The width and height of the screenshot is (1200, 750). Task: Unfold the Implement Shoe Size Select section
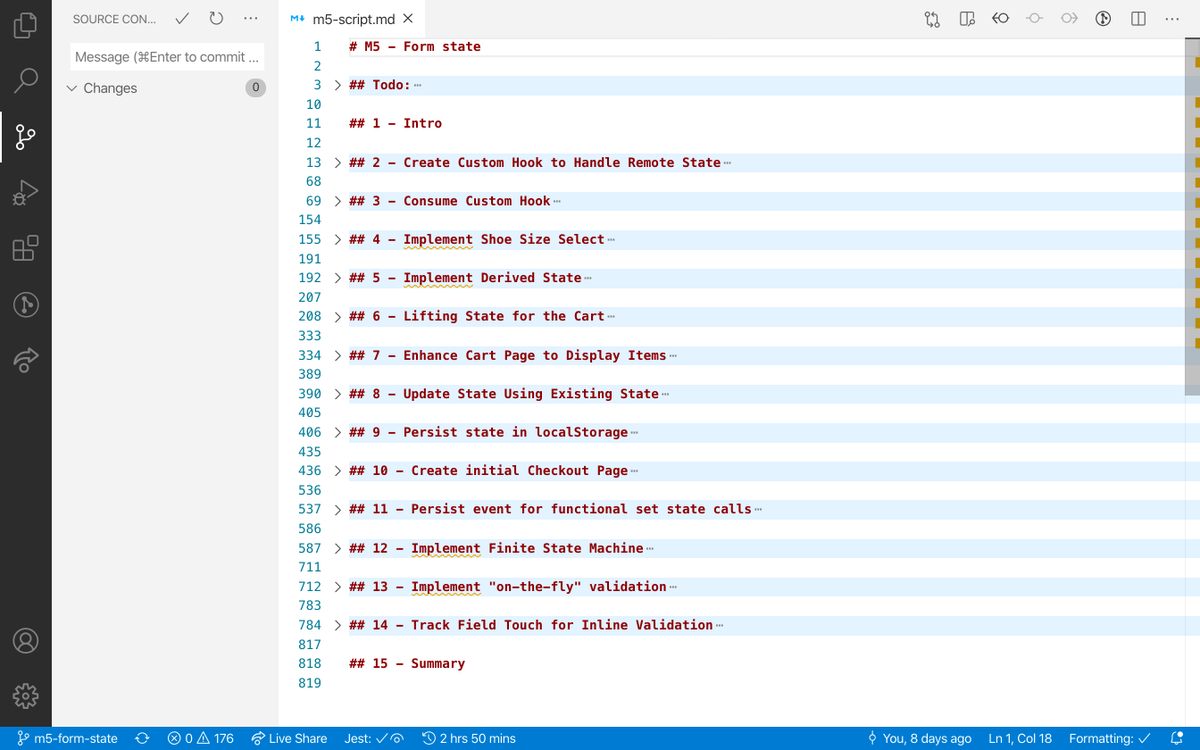click(x=337, y=239)
